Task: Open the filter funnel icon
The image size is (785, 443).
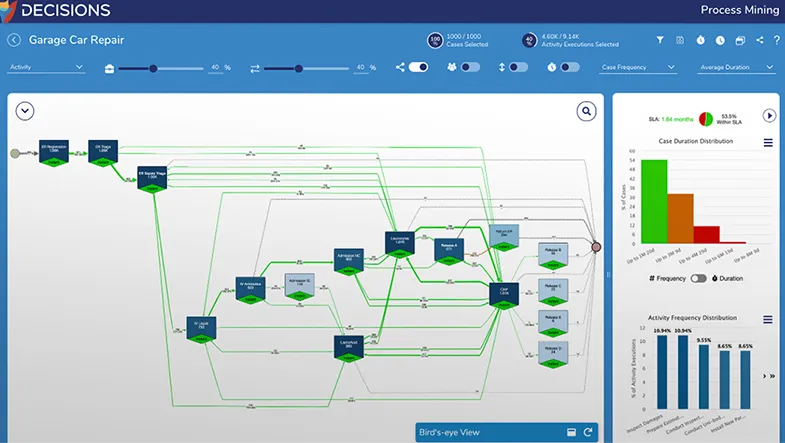Action: 660,40
